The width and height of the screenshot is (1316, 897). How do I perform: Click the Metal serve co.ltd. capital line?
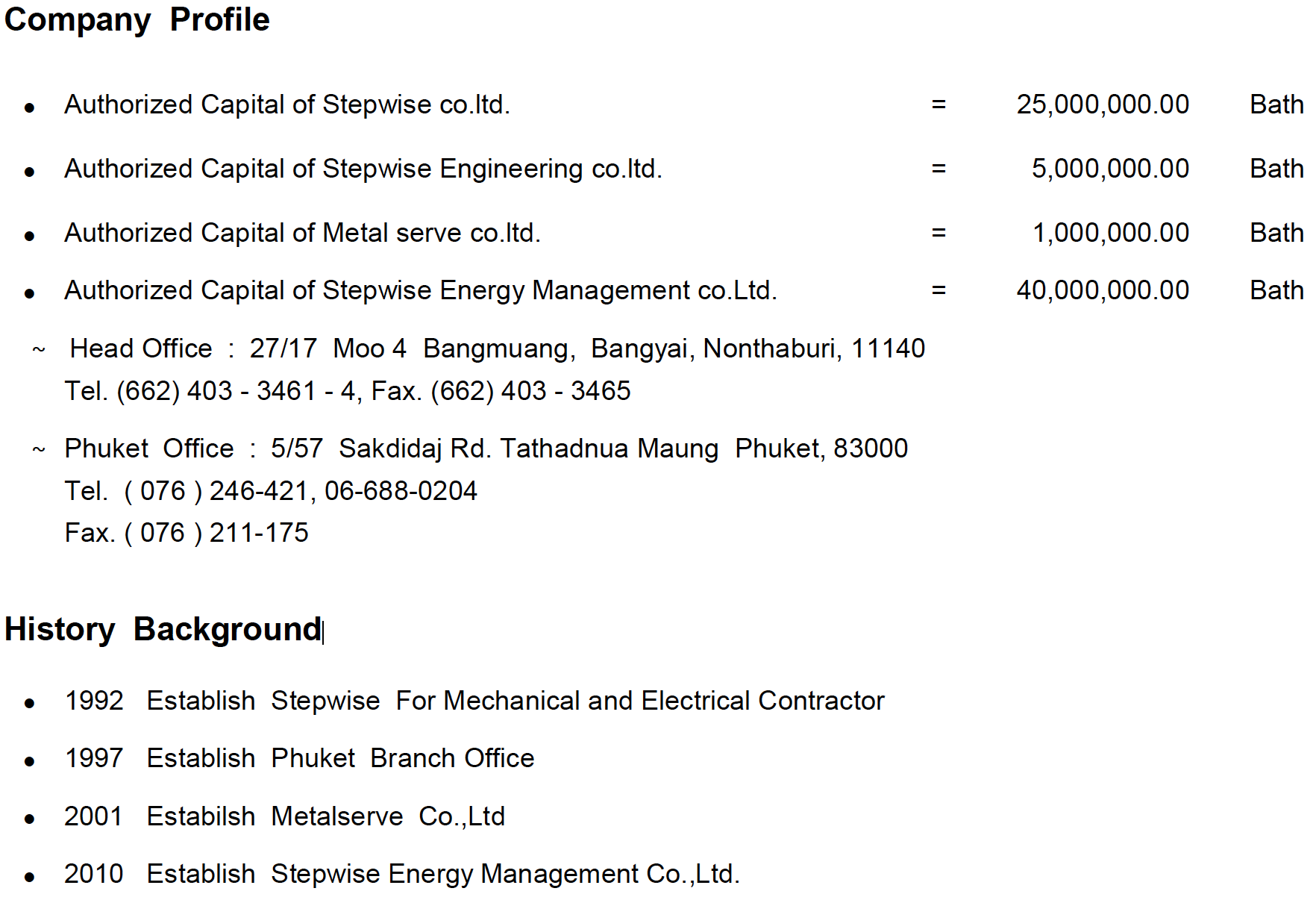coord(302,233)
